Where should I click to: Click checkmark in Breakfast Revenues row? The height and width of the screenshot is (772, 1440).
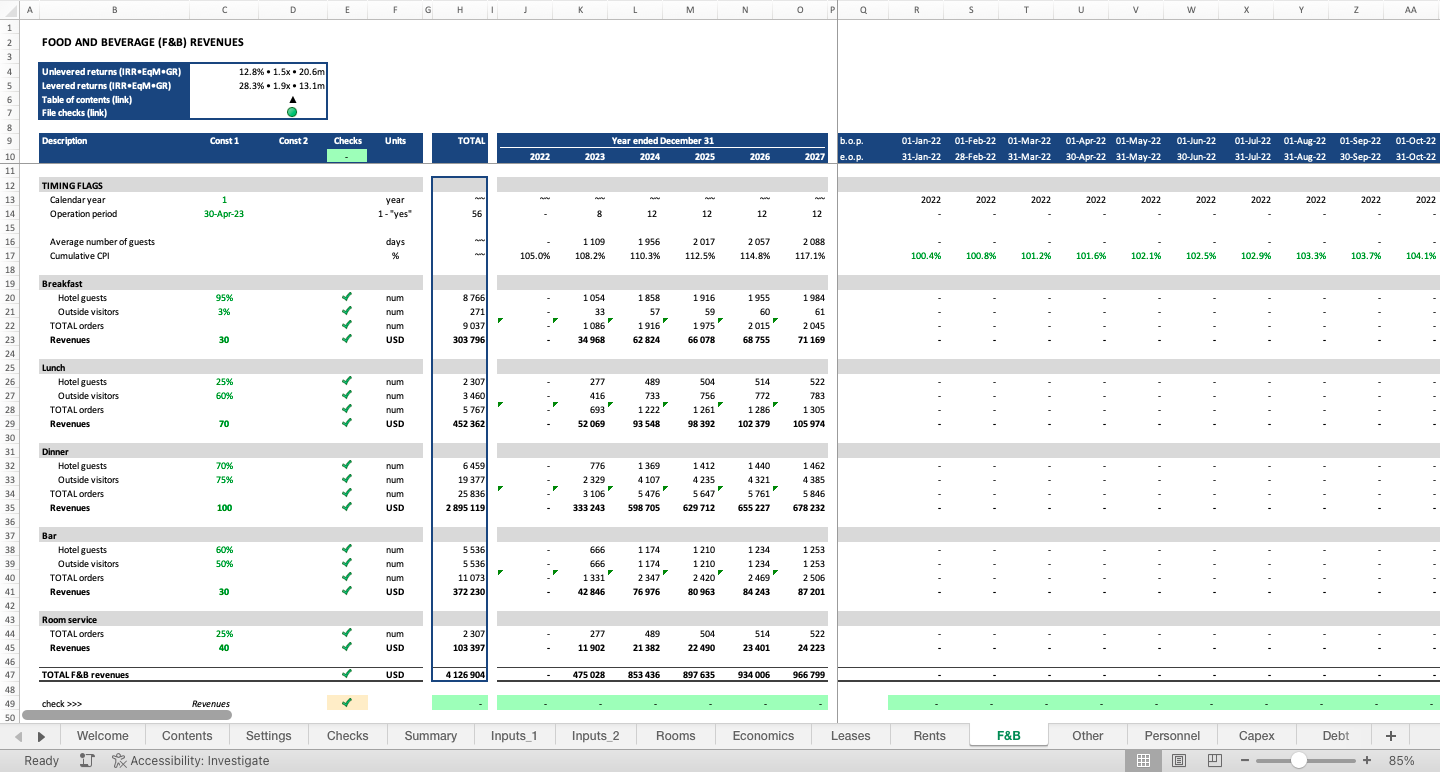coord(346,339)
